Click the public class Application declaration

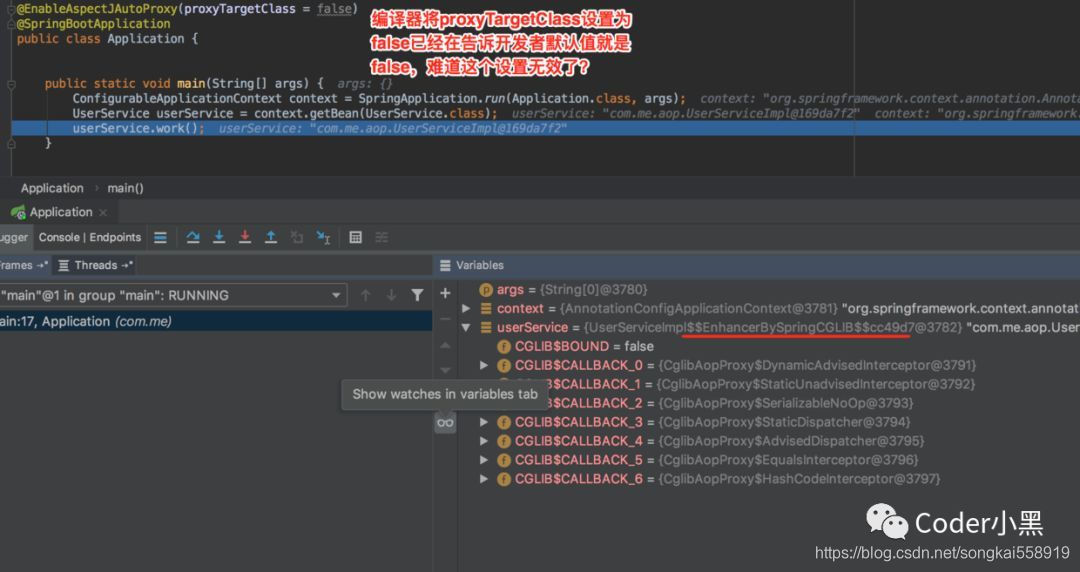pos(107,39)
